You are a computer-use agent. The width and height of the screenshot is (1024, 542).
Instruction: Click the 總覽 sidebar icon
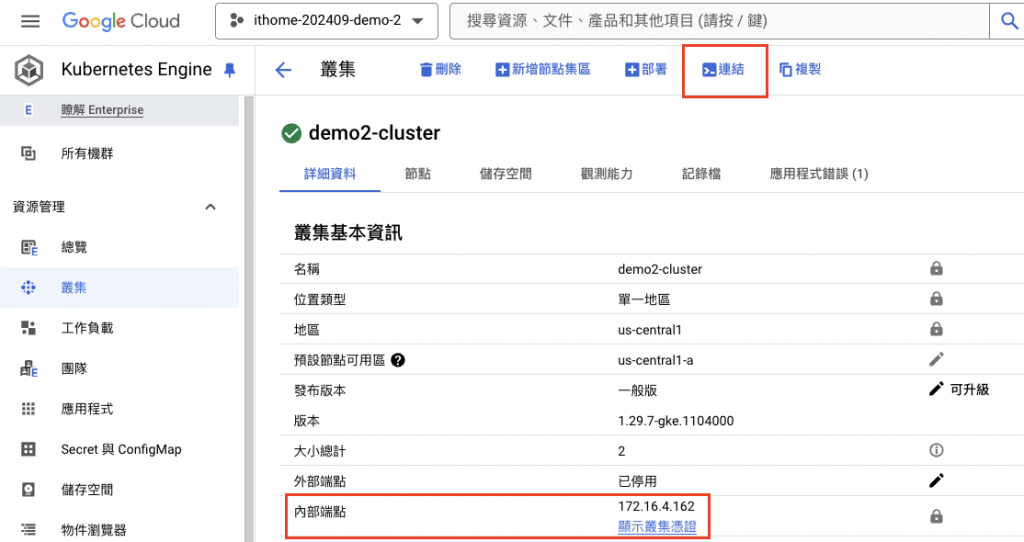click(29, 247)
